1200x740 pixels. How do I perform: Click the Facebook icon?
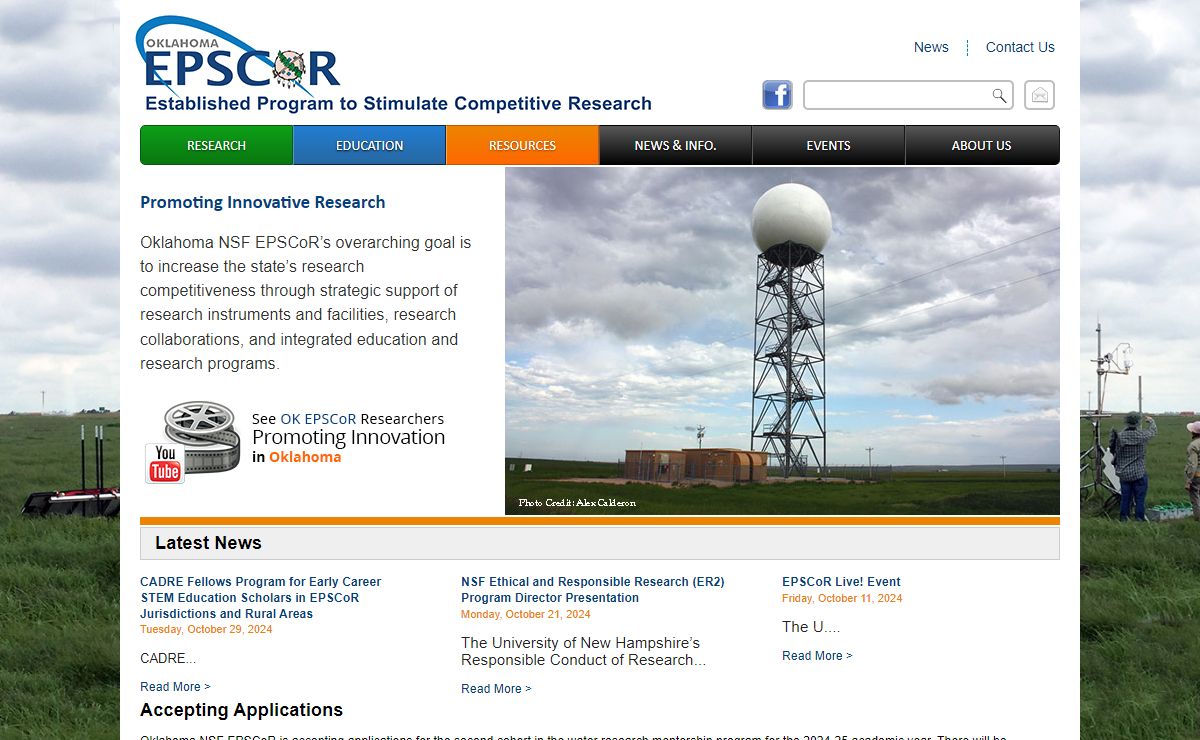point(777,95)
